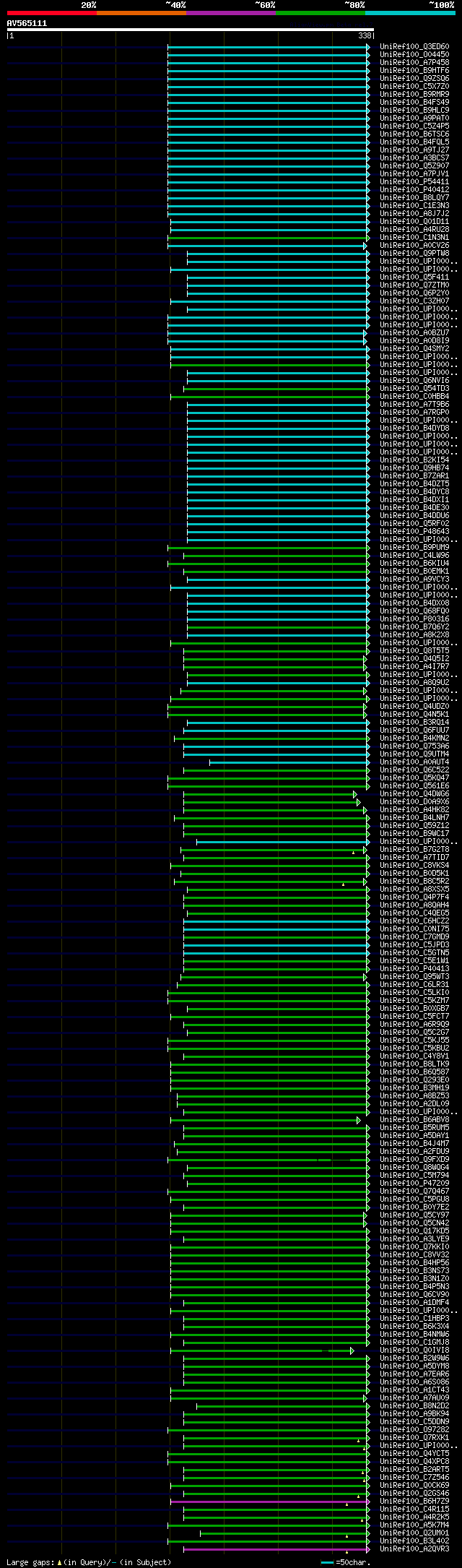Select label UniRef100_Q0IVI8
The image size is (462, 1568).
tap(414, 1351)
